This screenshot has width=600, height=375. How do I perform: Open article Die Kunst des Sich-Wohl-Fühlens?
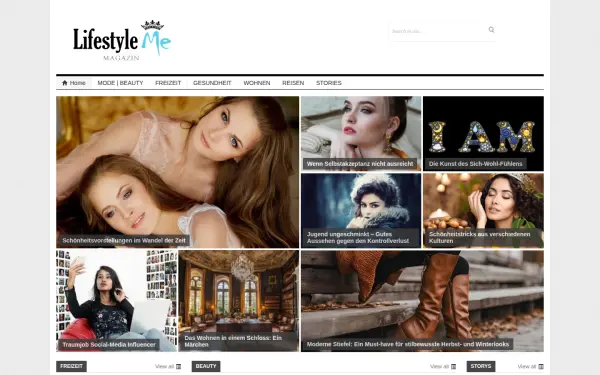476,164
